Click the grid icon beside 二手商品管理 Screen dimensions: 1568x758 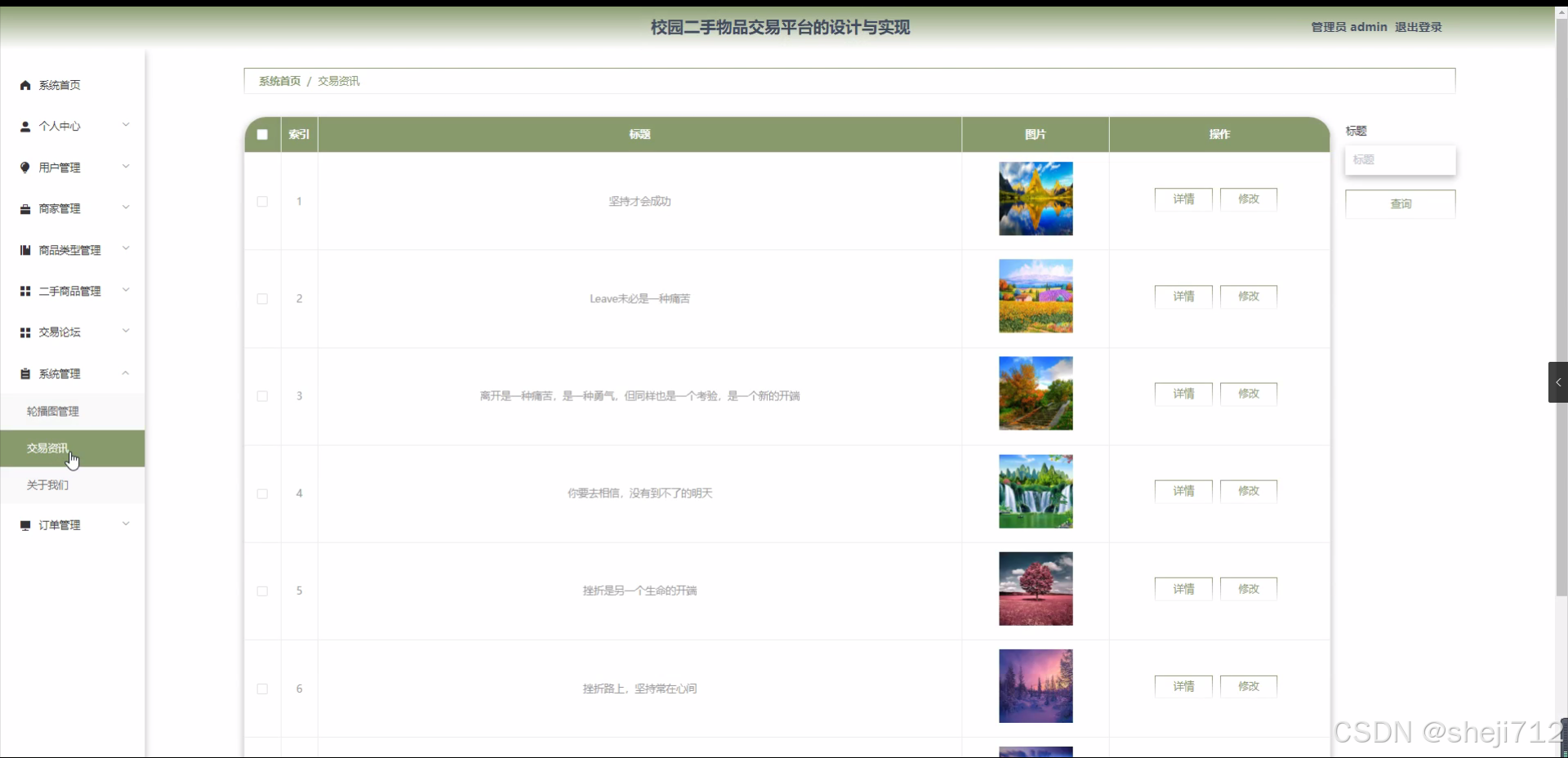[x=25, y=291]
